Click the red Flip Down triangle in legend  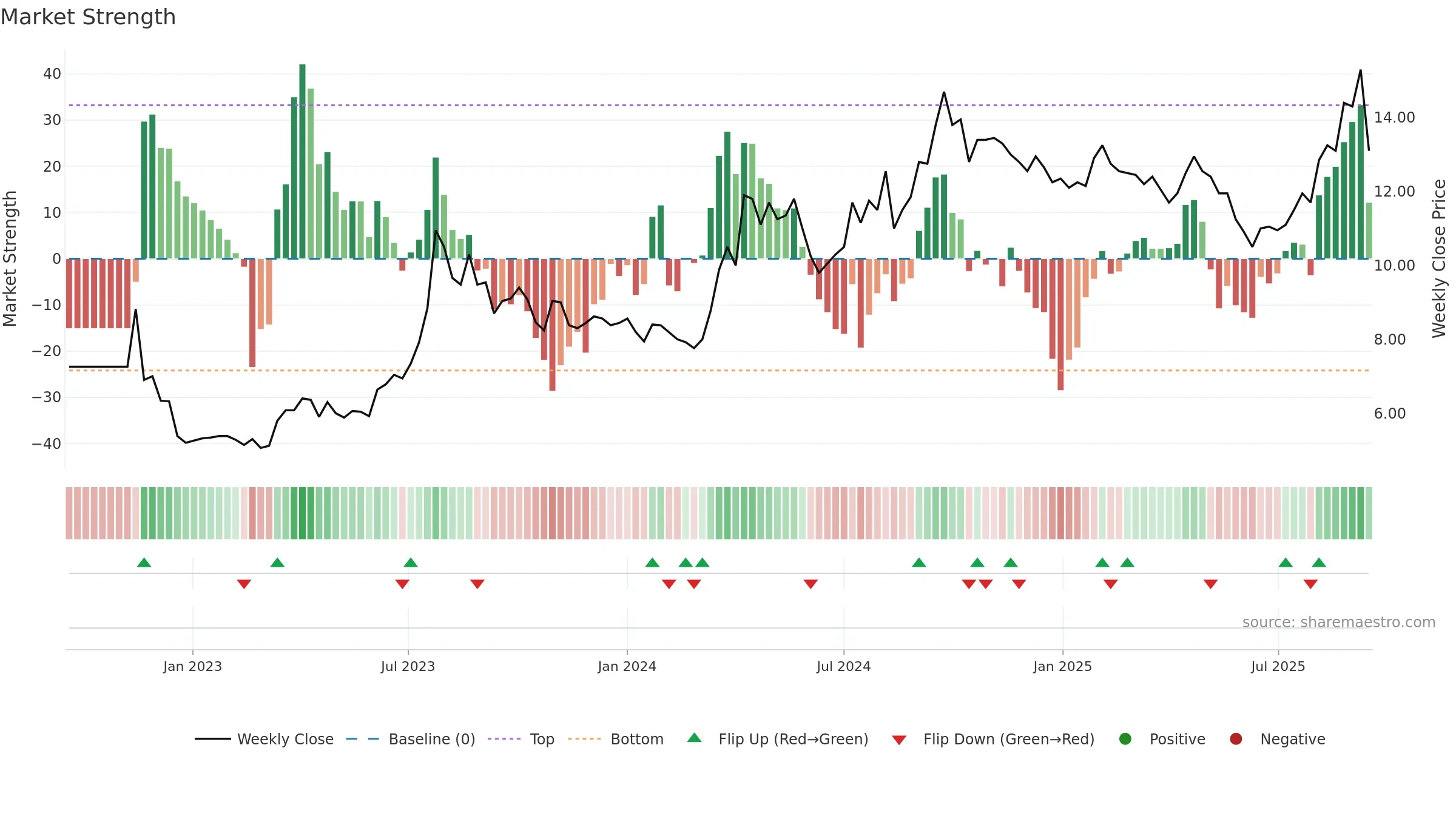coord(899,740)
